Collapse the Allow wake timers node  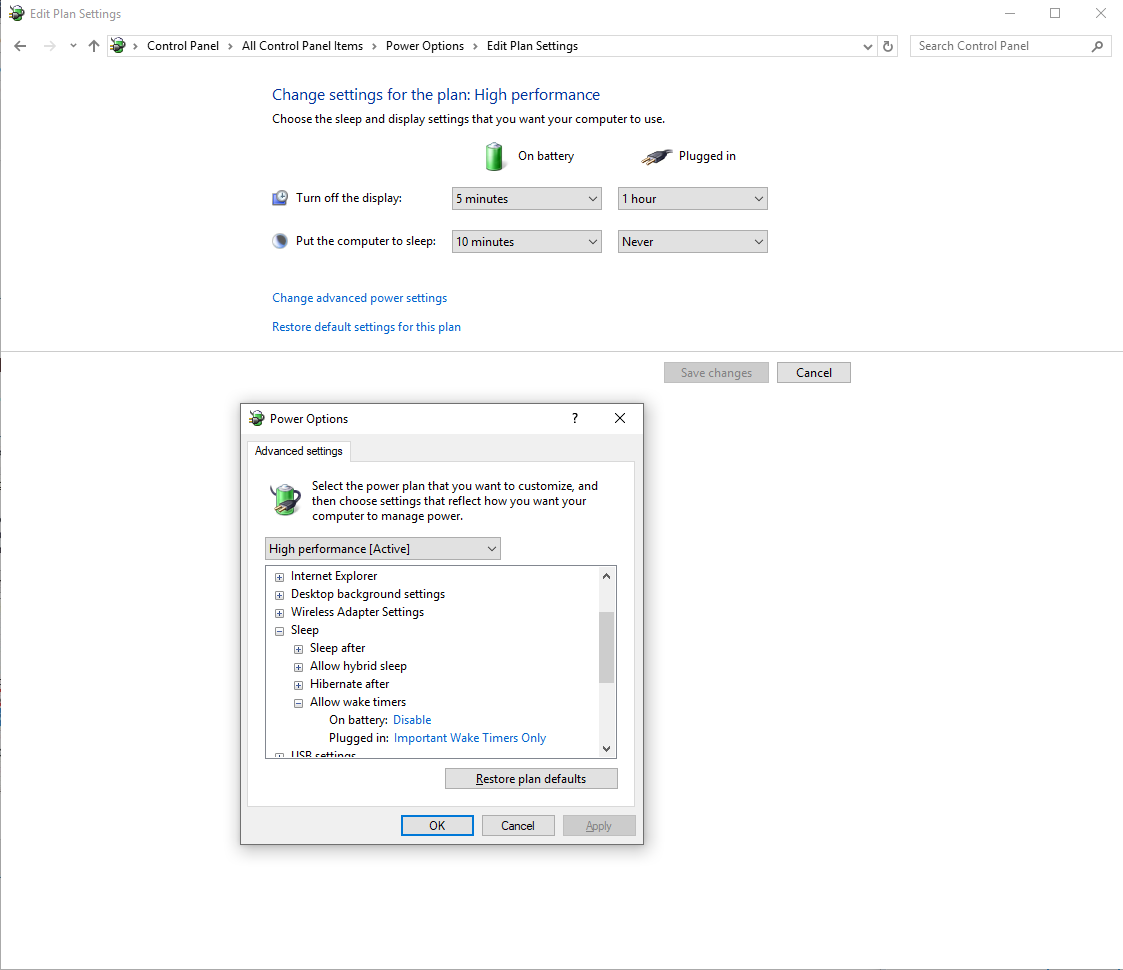coord(298,703)
